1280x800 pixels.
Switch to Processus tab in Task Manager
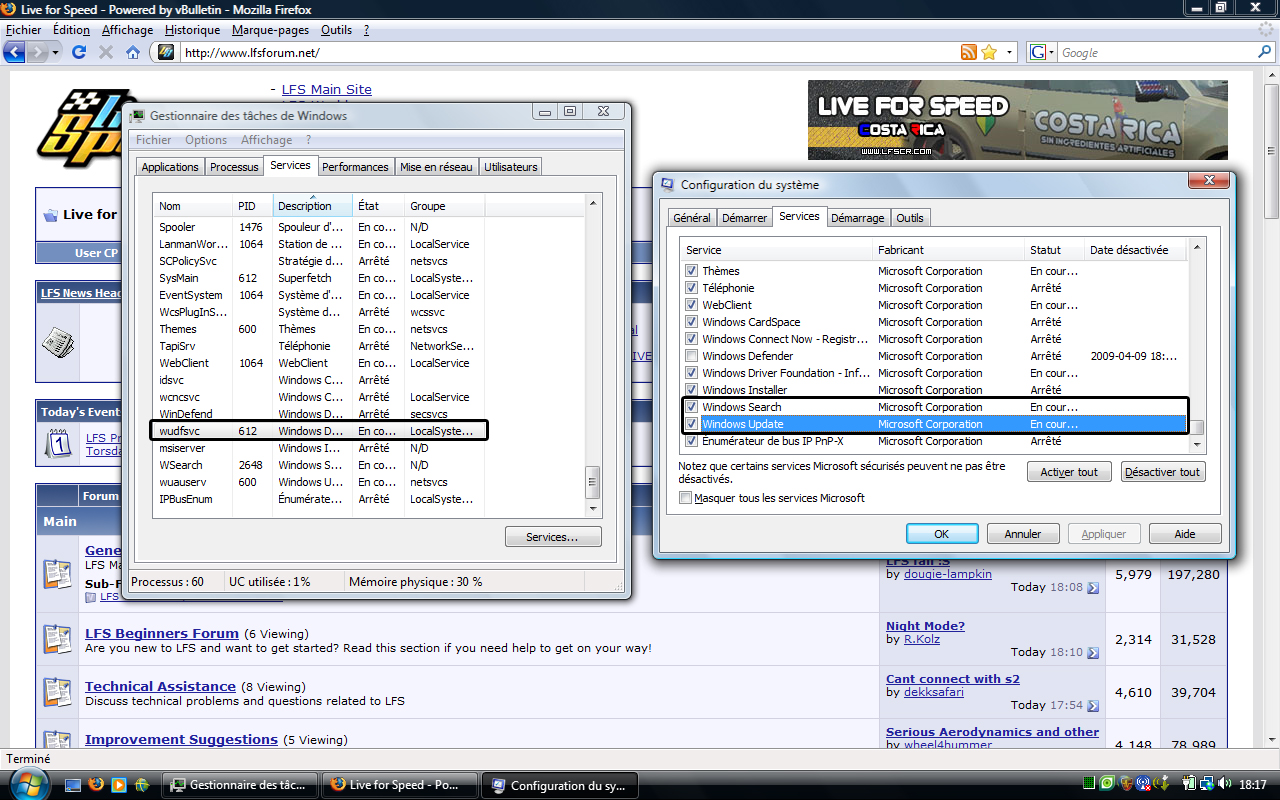point(235,167)
